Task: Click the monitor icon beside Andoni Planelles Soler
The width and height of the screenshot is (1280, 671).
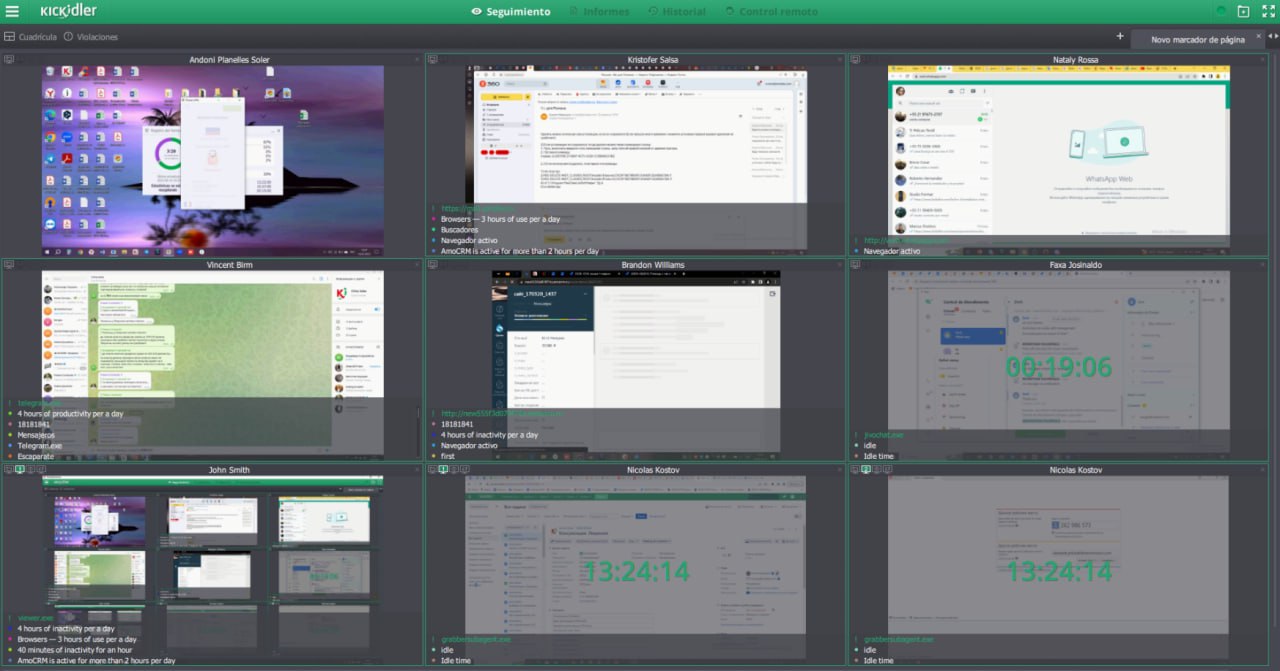Action: tap(9, 60)
